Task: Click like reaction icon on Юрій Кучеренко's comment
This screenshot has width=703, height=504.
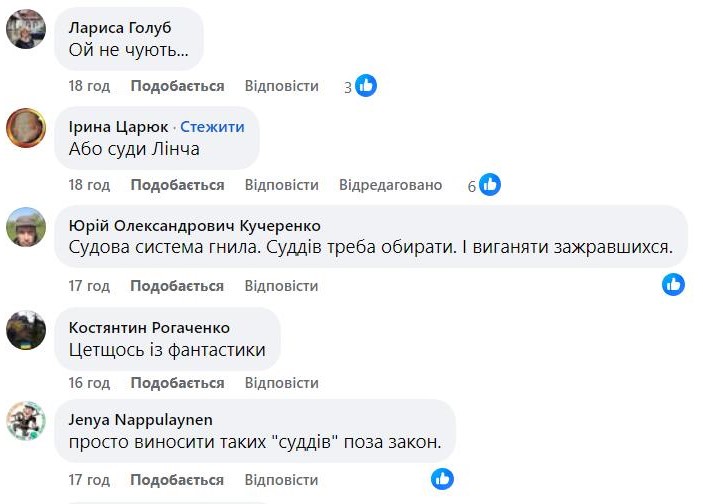Action: (673, 285)
